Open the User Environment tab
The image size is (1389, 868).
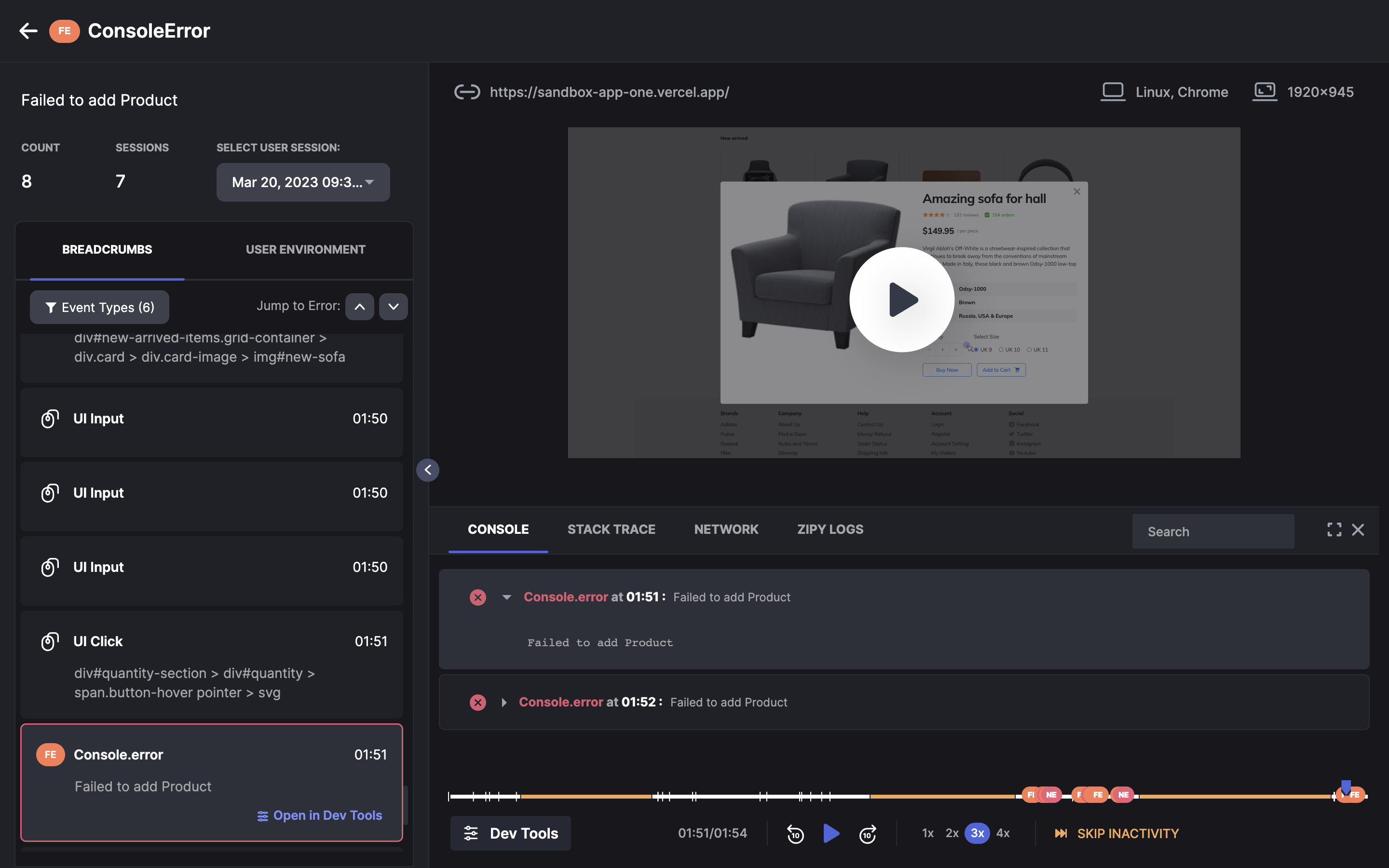click(305, 249)
